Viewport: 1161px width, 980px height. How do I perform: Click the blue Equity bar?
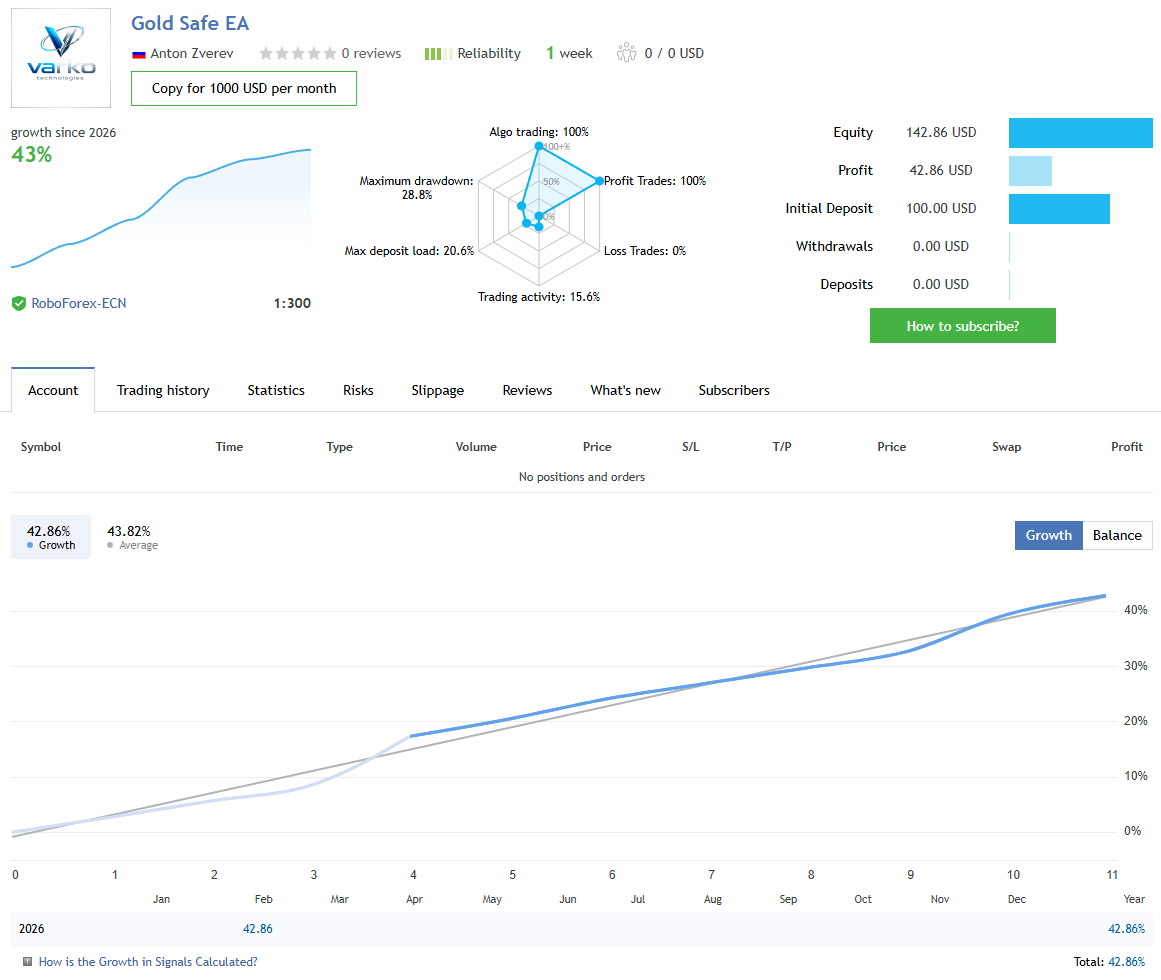pos(1080,133)
